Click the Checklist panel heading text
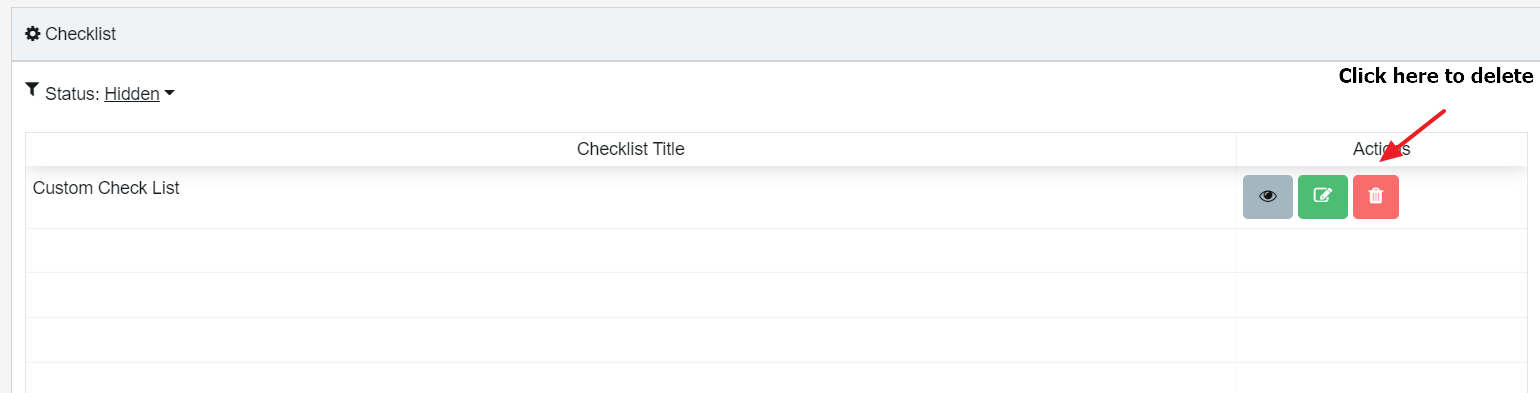This screenshot has height=393, width=1540. pyautogui.click(x=81, y=34)
